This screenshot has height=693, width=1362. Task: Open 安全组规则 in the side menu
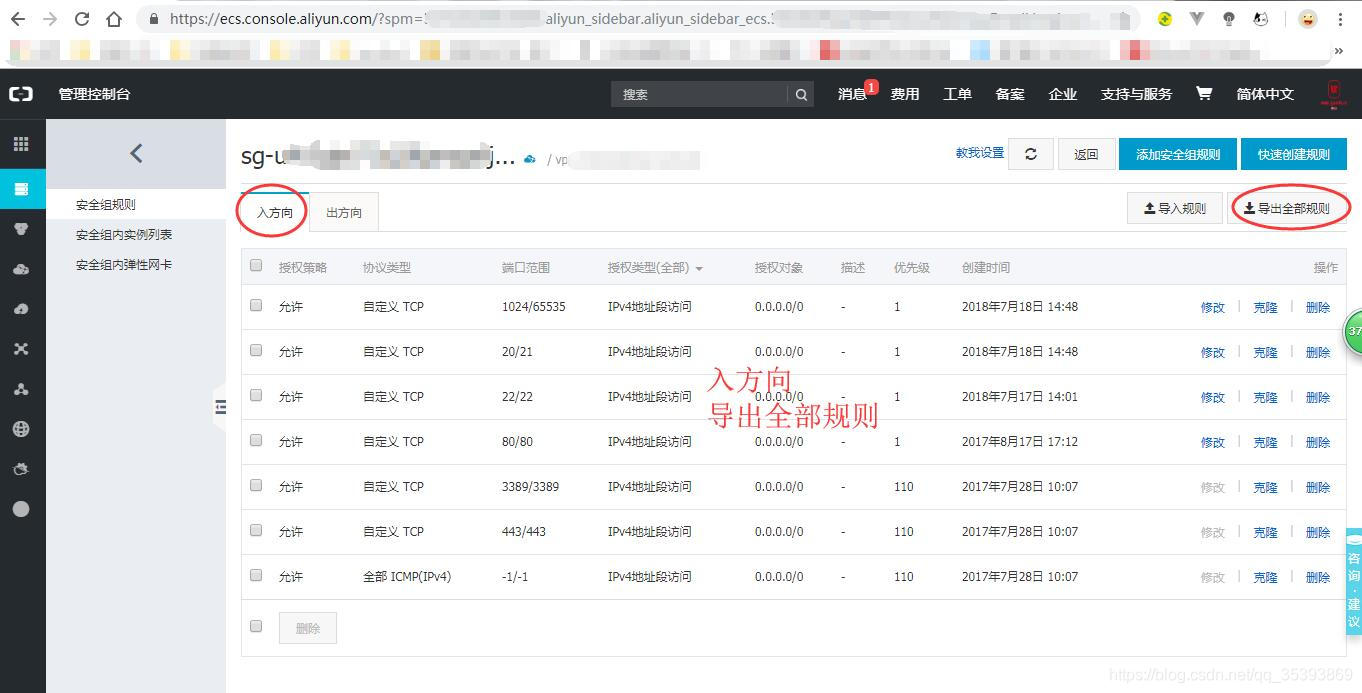(106, 205)
